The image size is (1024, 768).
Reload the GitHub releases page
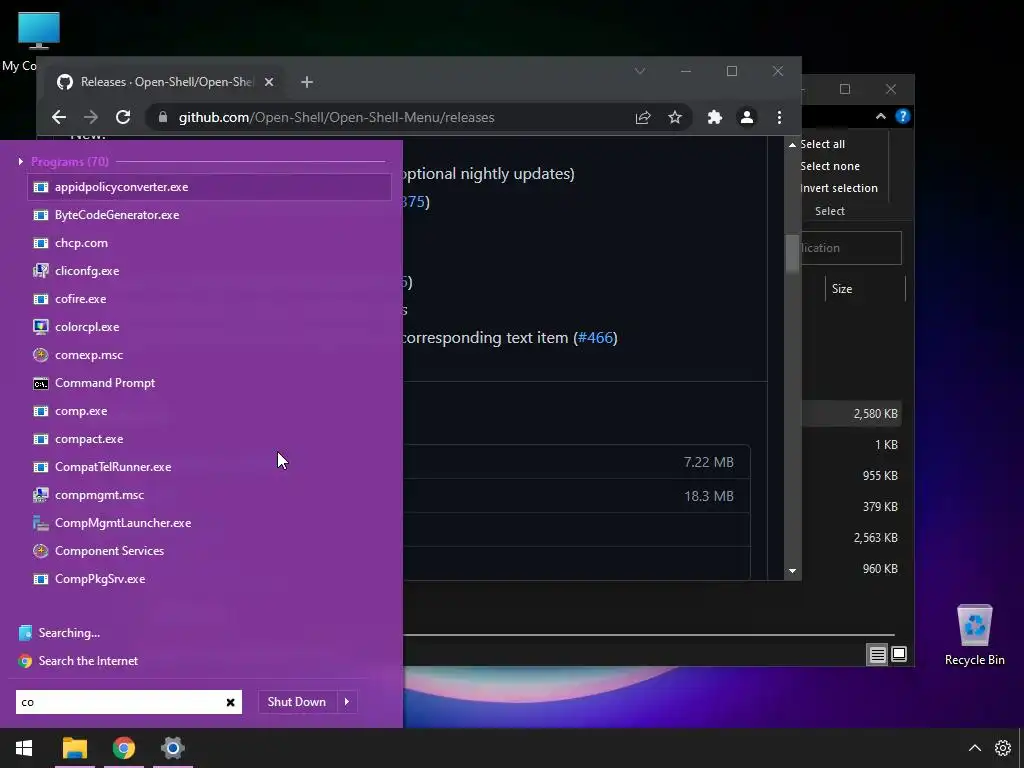tap(123, 118)
